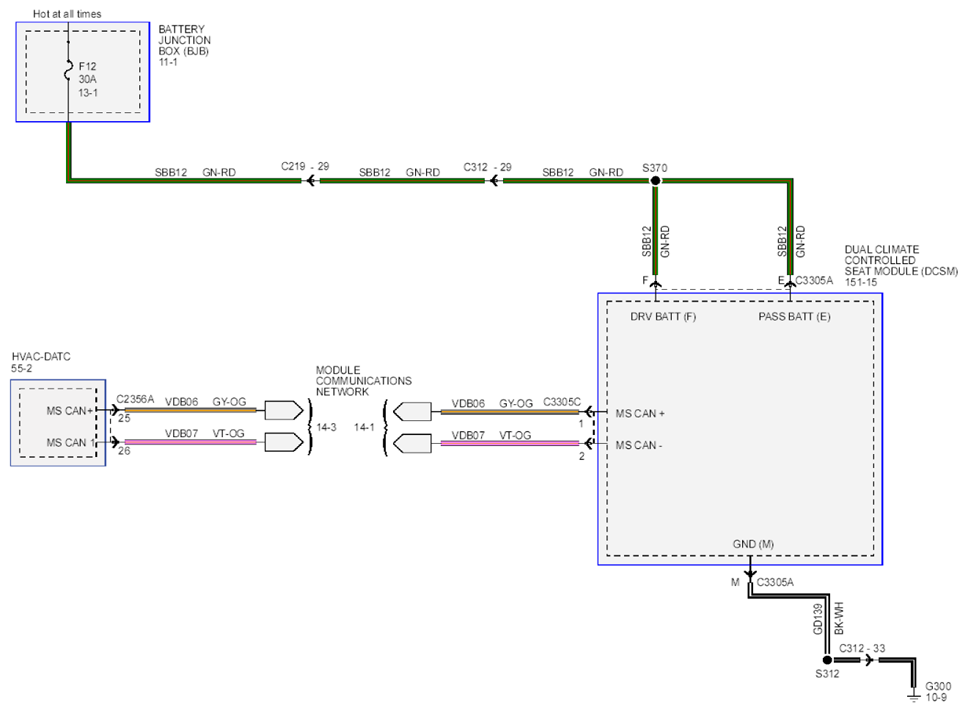This screenshot has height=712, width=967.
Task: Open the 151-15 page reference
Action: point(860,282)
